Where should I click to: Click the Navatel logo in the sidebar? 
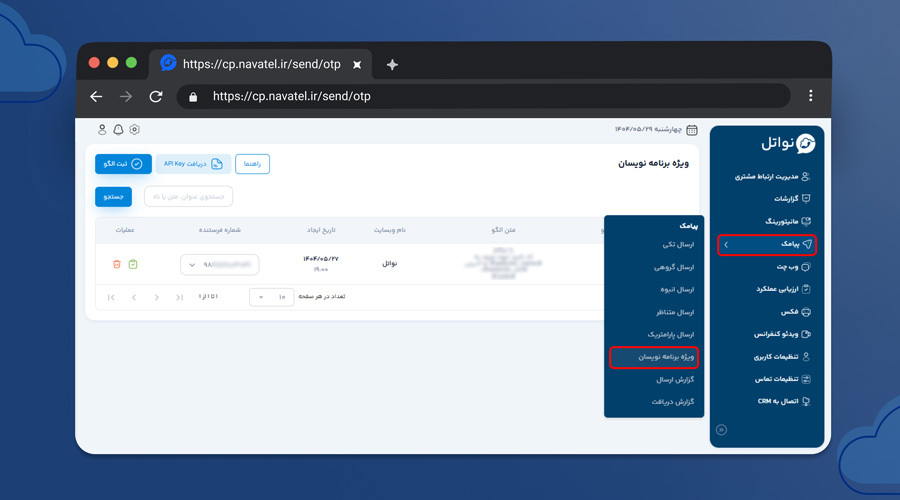click(788, 143)
